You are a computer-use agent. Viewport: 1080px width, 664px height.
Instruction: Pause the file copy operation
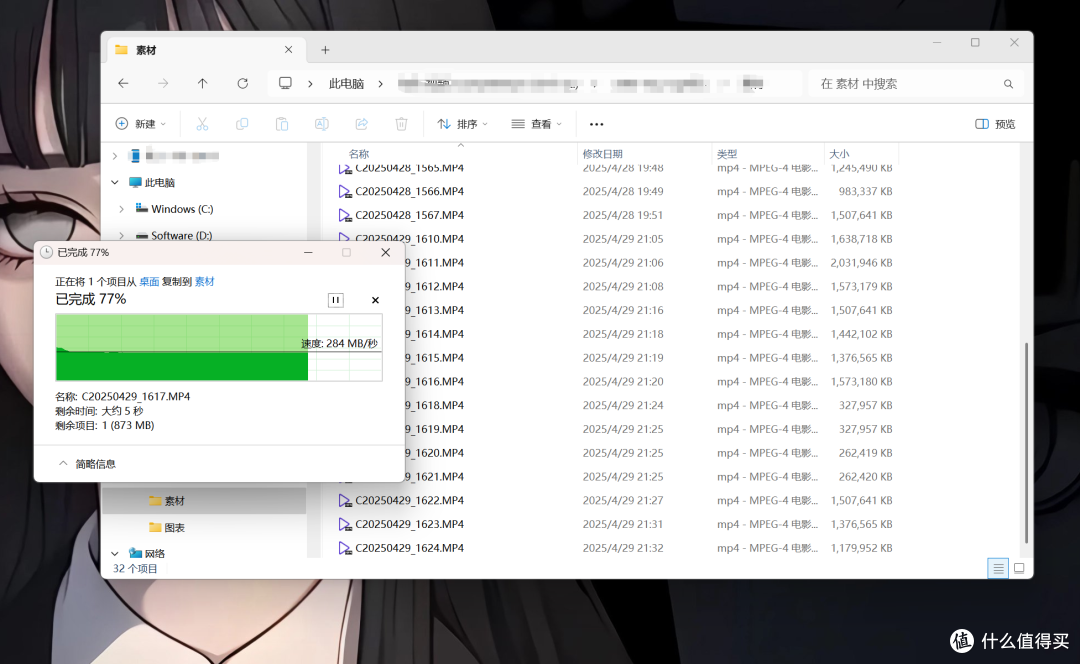click(x=335, y=300)
